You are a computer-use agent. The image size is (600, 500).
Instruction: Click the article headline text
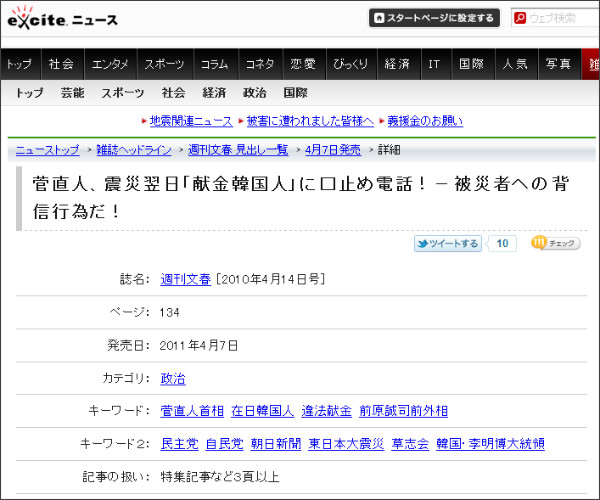pos(301,197)
